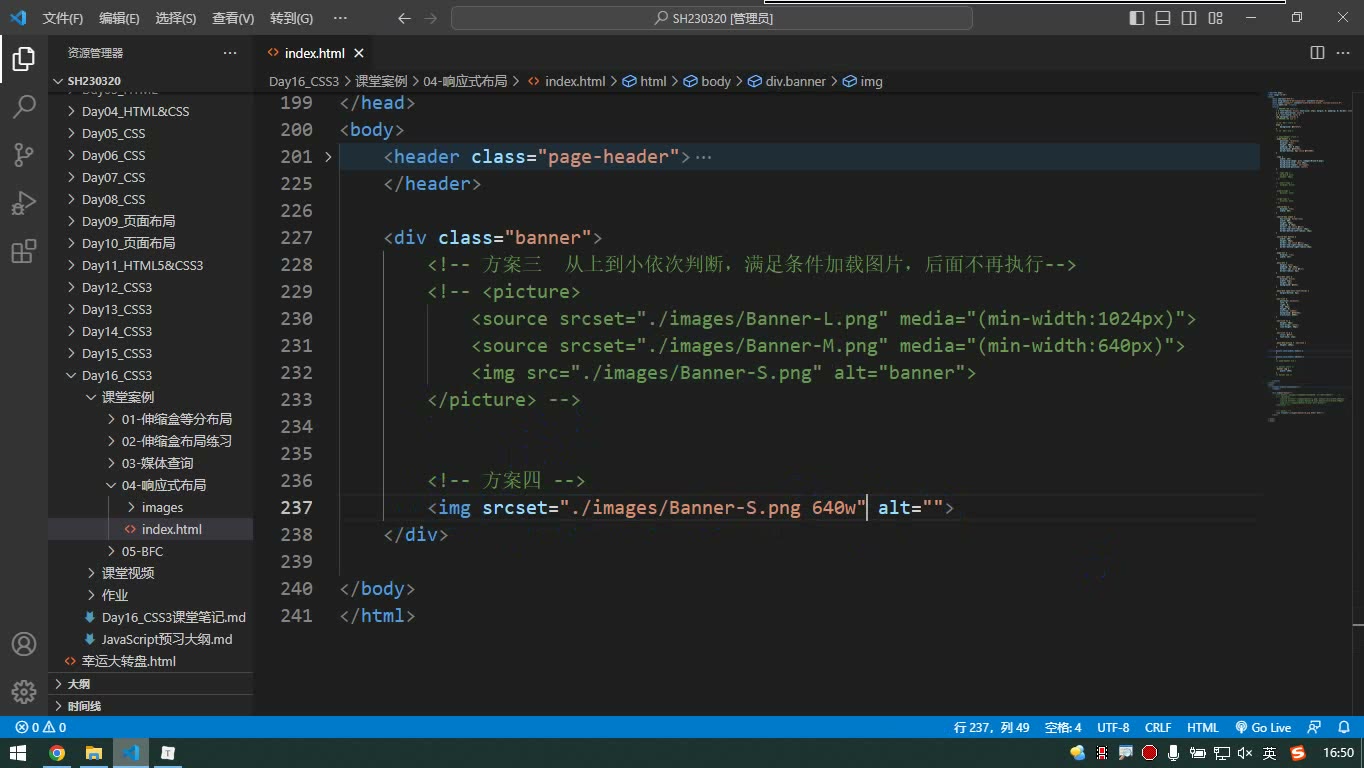Screen dimensions: 1364x768
Task: Open the Manage gear icon
Action: pos(24,692)
